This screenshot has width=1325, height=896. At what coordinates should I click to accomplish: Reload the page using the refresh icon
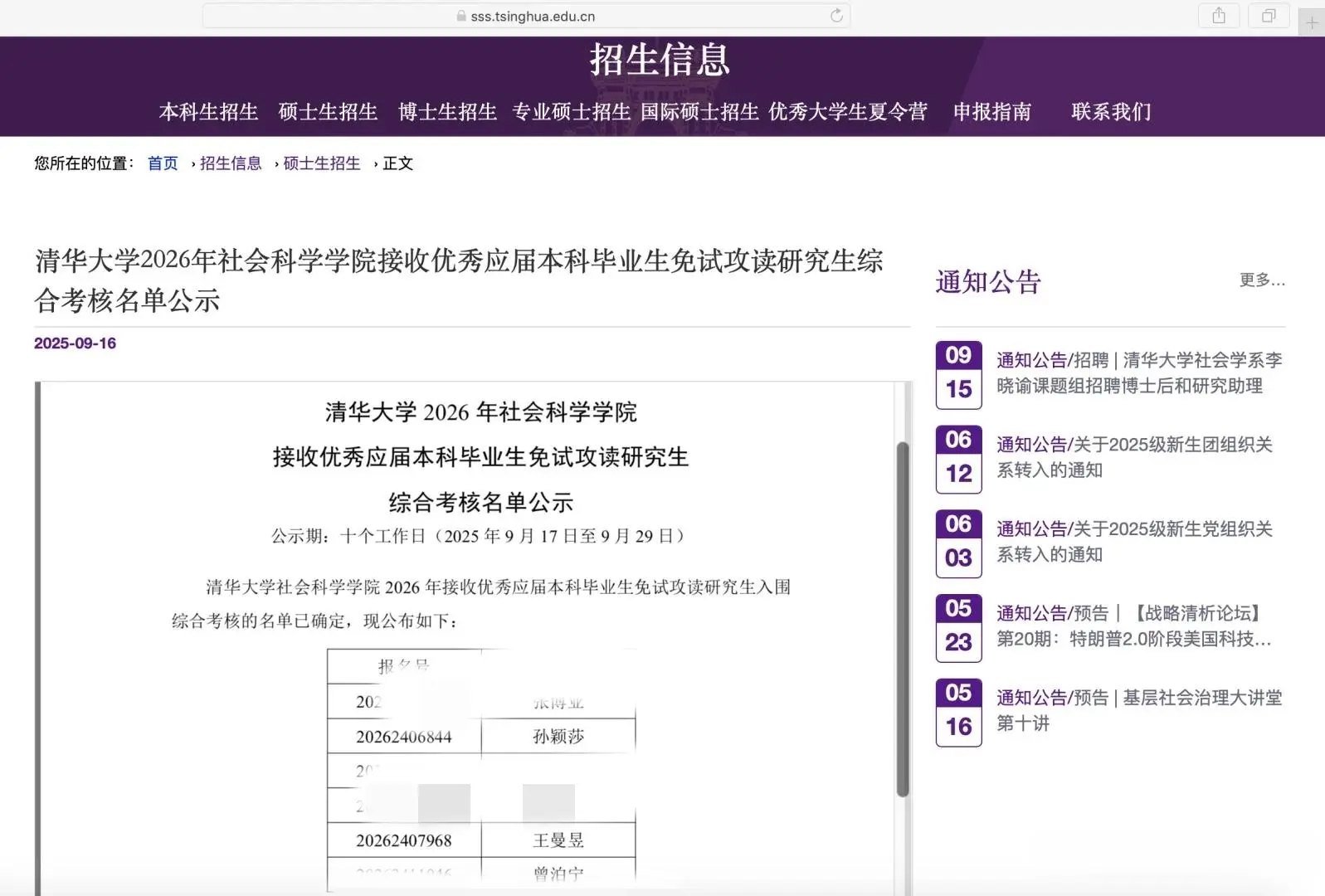tap(836, 16)
